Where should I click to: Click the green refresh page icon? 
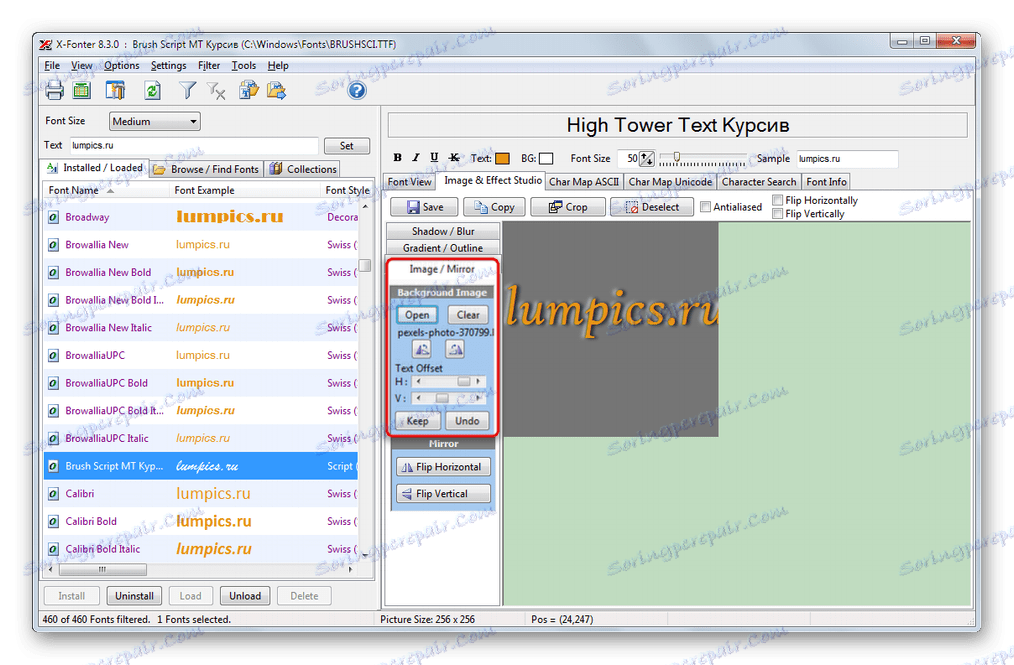153,91
